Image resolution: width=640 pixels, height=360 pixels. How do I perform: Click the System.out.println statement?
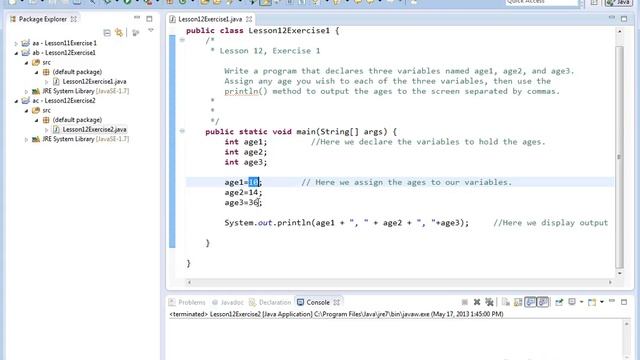point(347,223)
